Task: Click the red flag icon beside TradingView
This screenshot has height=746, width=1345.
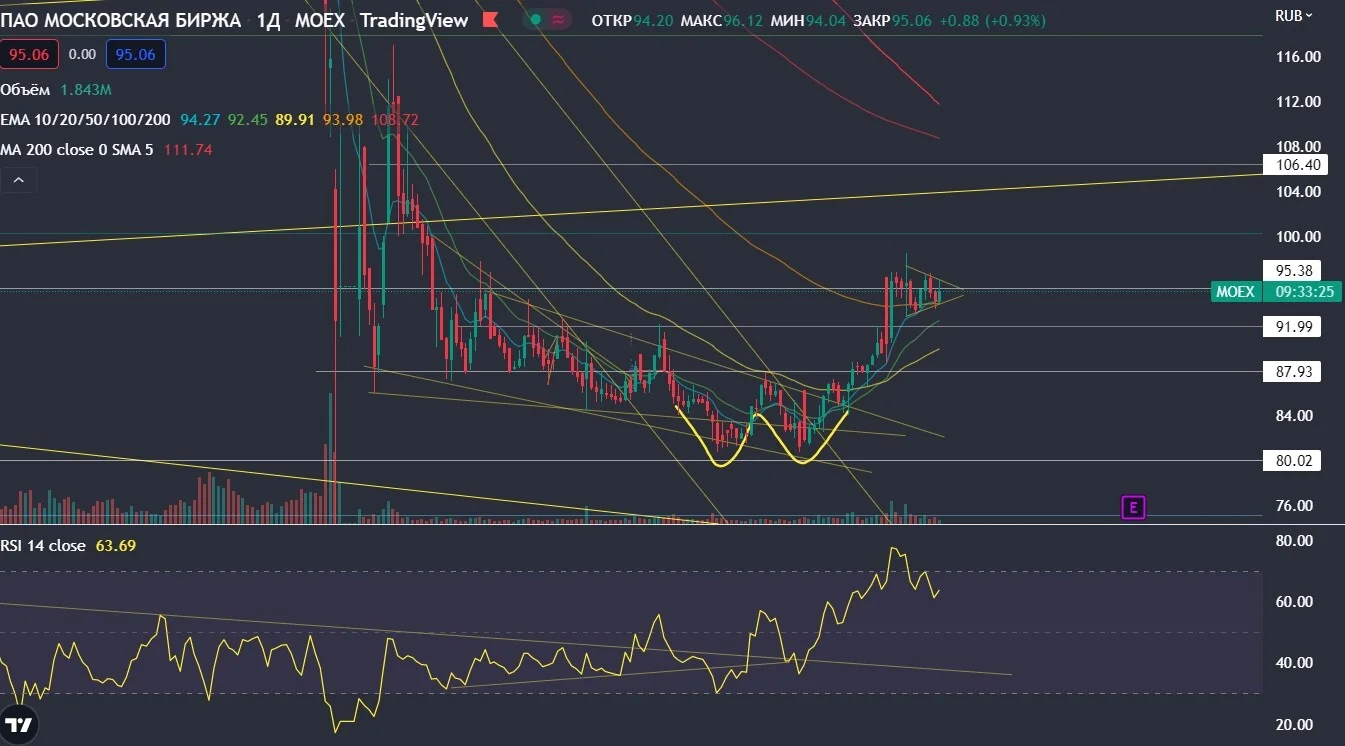Action: pos(489,20)
